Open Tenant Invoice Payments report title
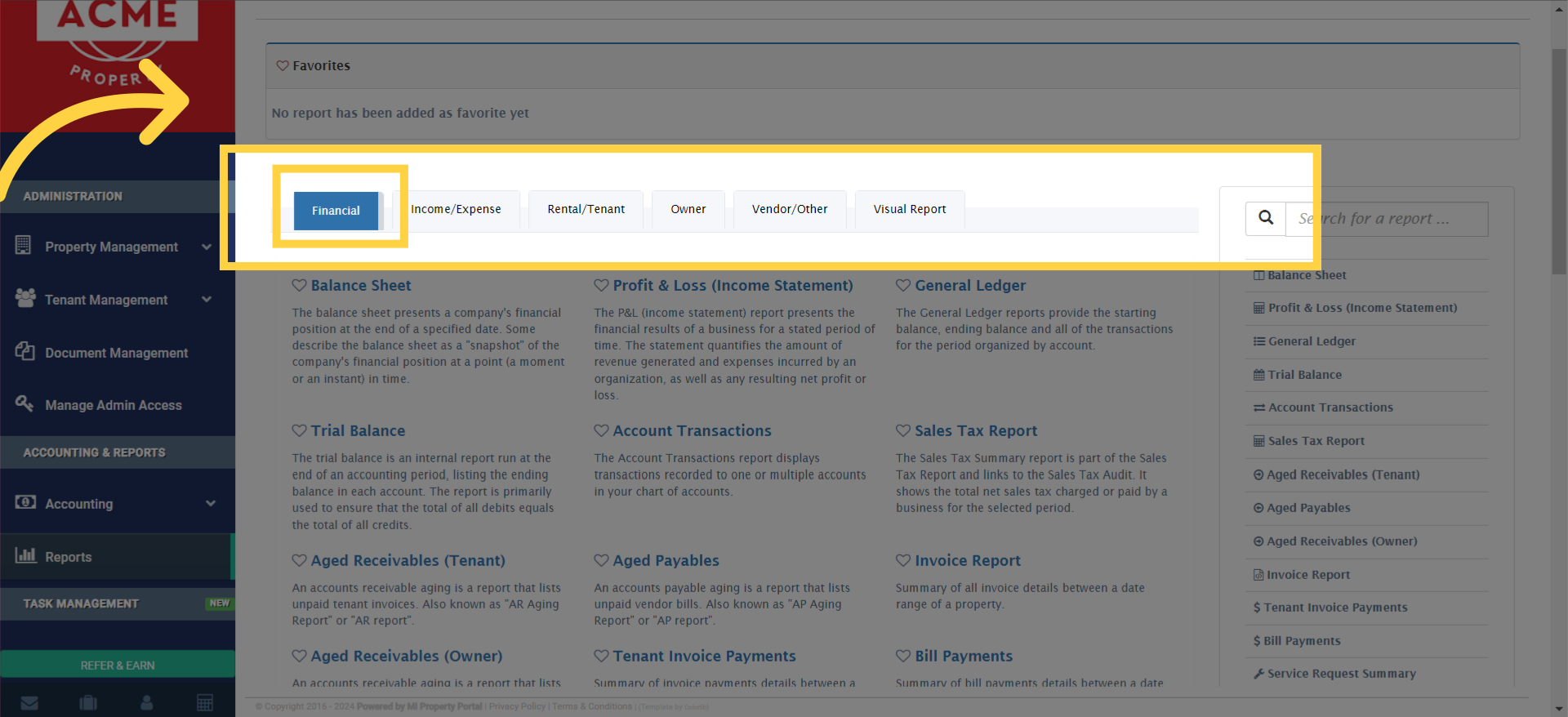This screenshot has width=1568, height=717. click(704, 656)
